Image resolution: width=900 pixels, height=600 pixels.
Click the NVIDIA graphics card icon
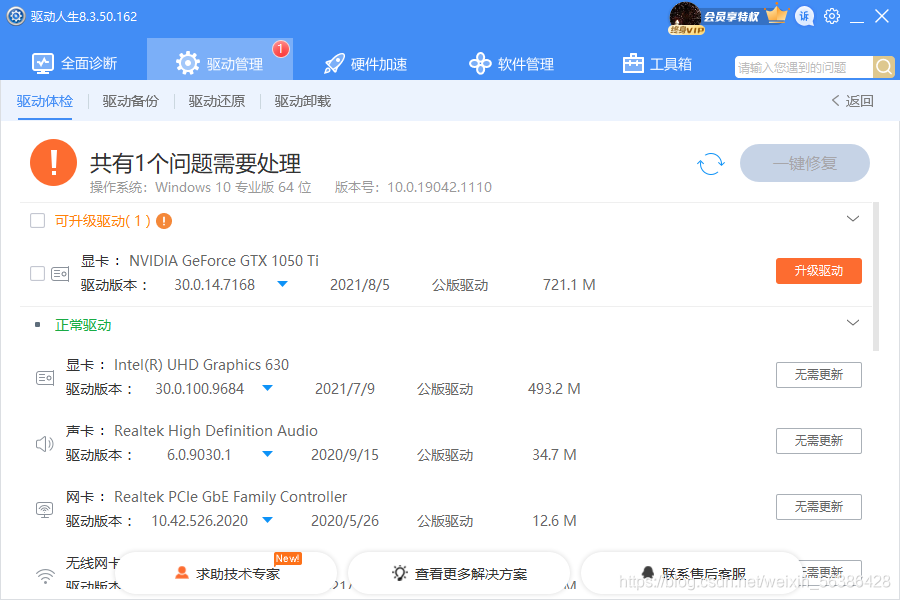60,274
